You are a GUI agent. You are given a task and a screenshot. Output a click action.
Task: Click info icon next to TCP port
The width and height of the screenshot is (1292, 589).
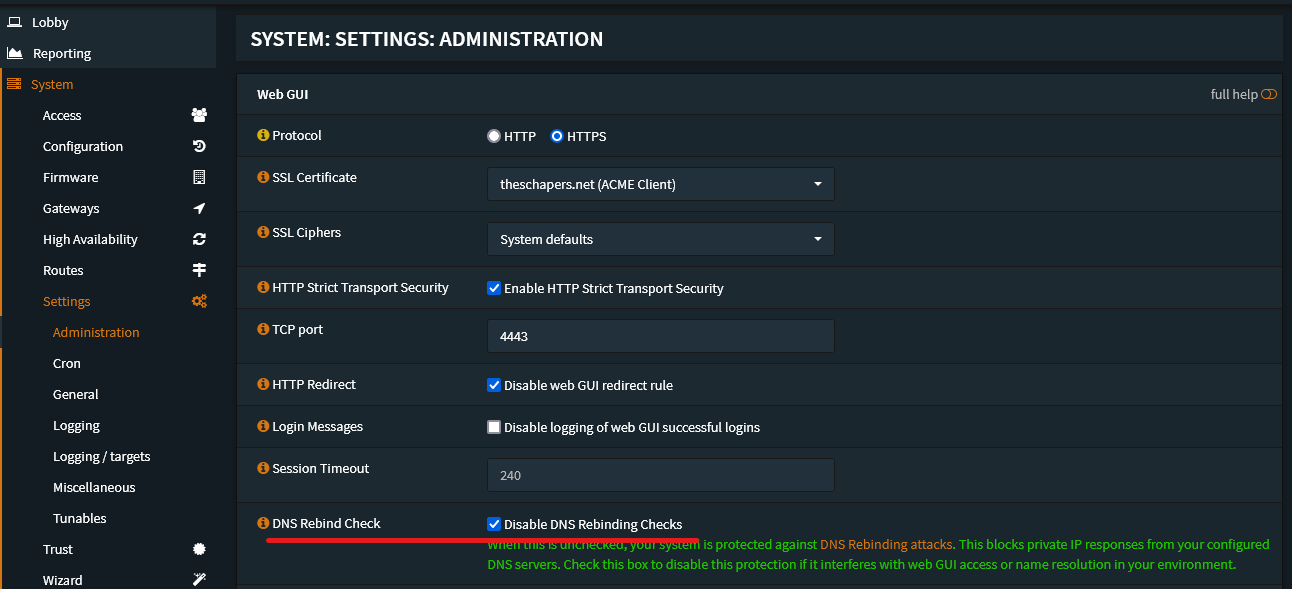click(263, 329)
